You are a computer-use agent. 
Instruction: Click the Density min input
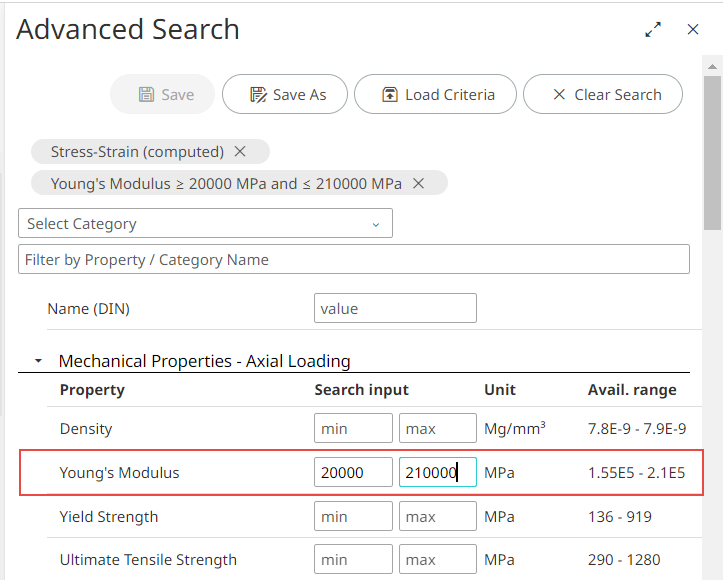[x=353, y=429]
